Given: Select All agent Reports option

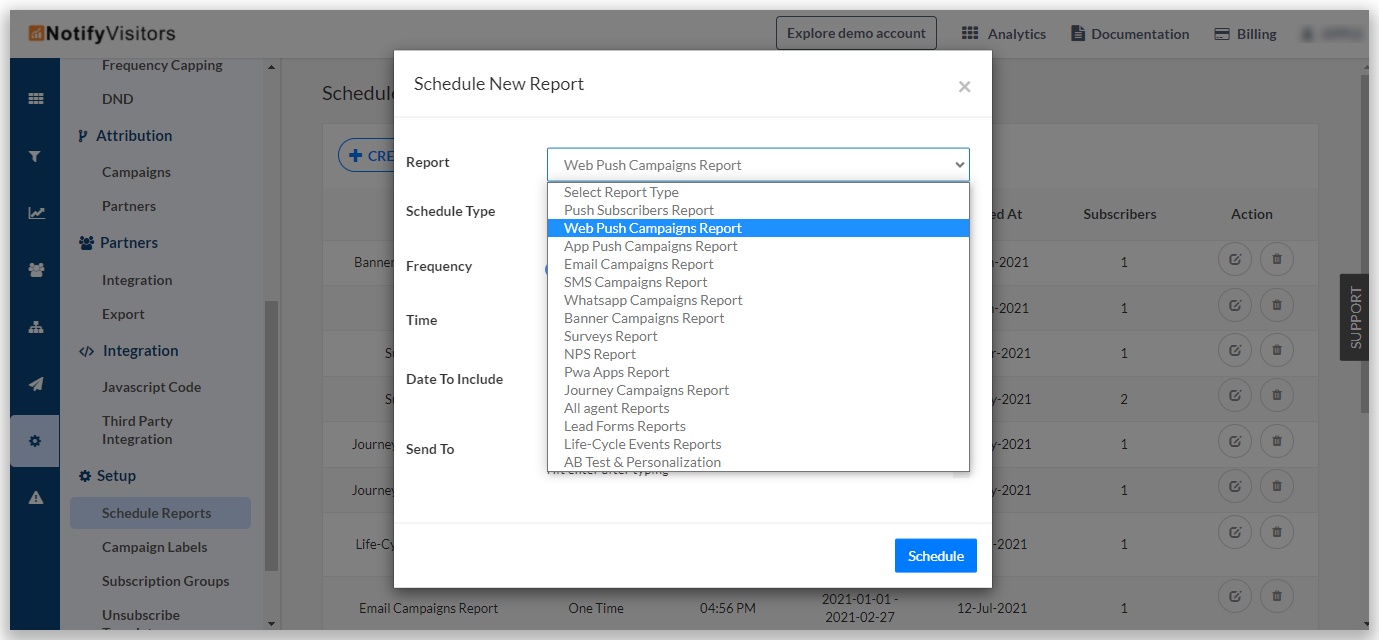Looking at the screenshot, I should 758,408.
